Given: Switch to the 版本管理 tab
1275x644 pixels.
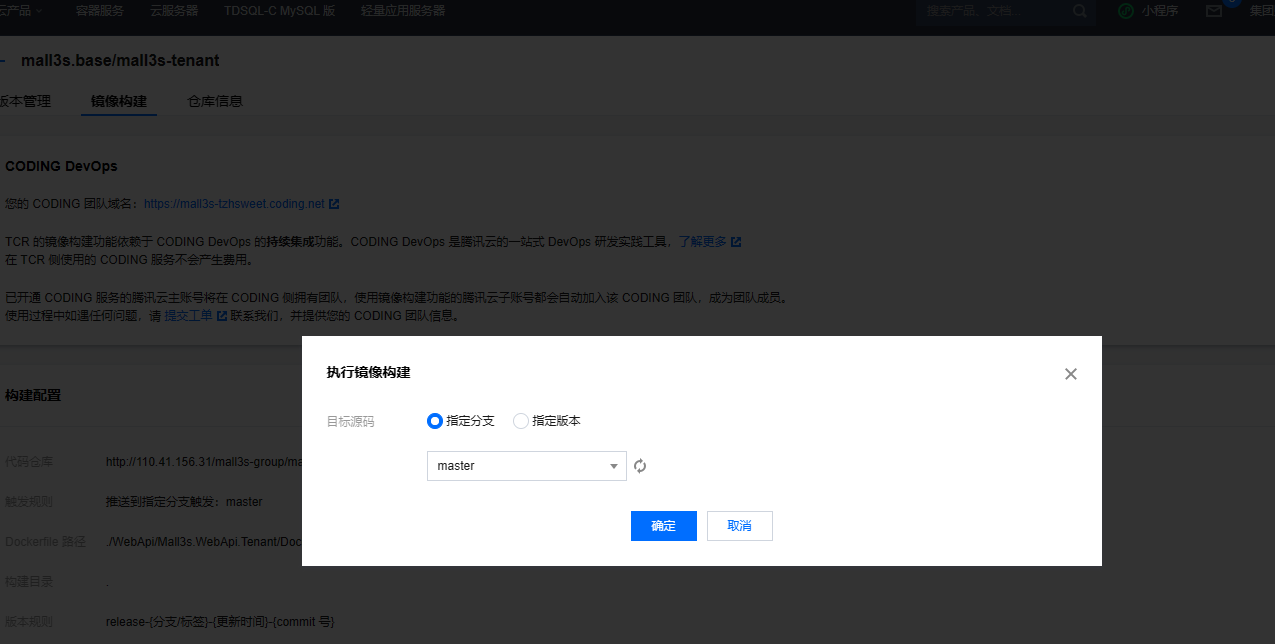Looking at the screenshot, I should pos(25,101).
